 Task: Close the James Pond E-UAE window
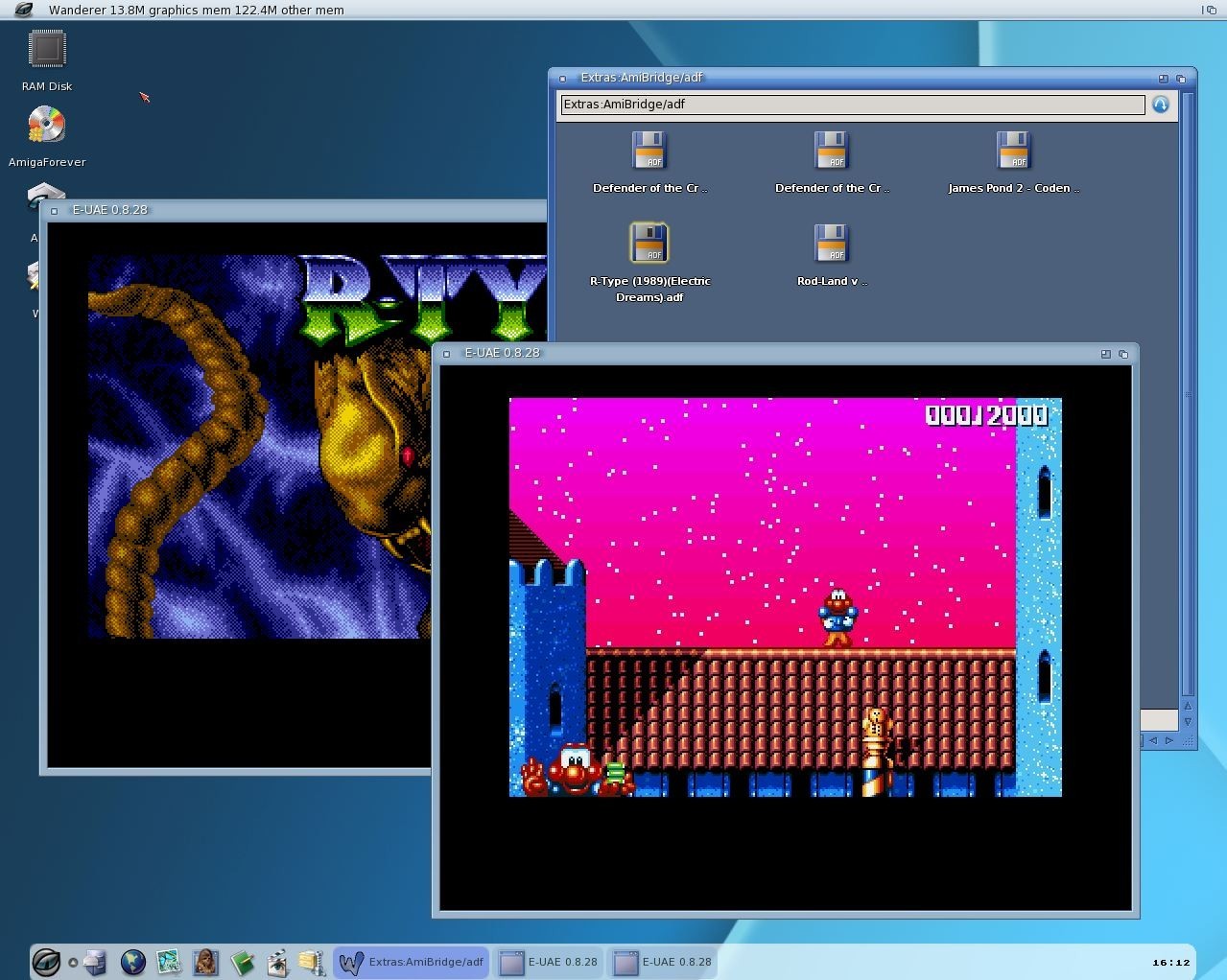pos(447,354)
